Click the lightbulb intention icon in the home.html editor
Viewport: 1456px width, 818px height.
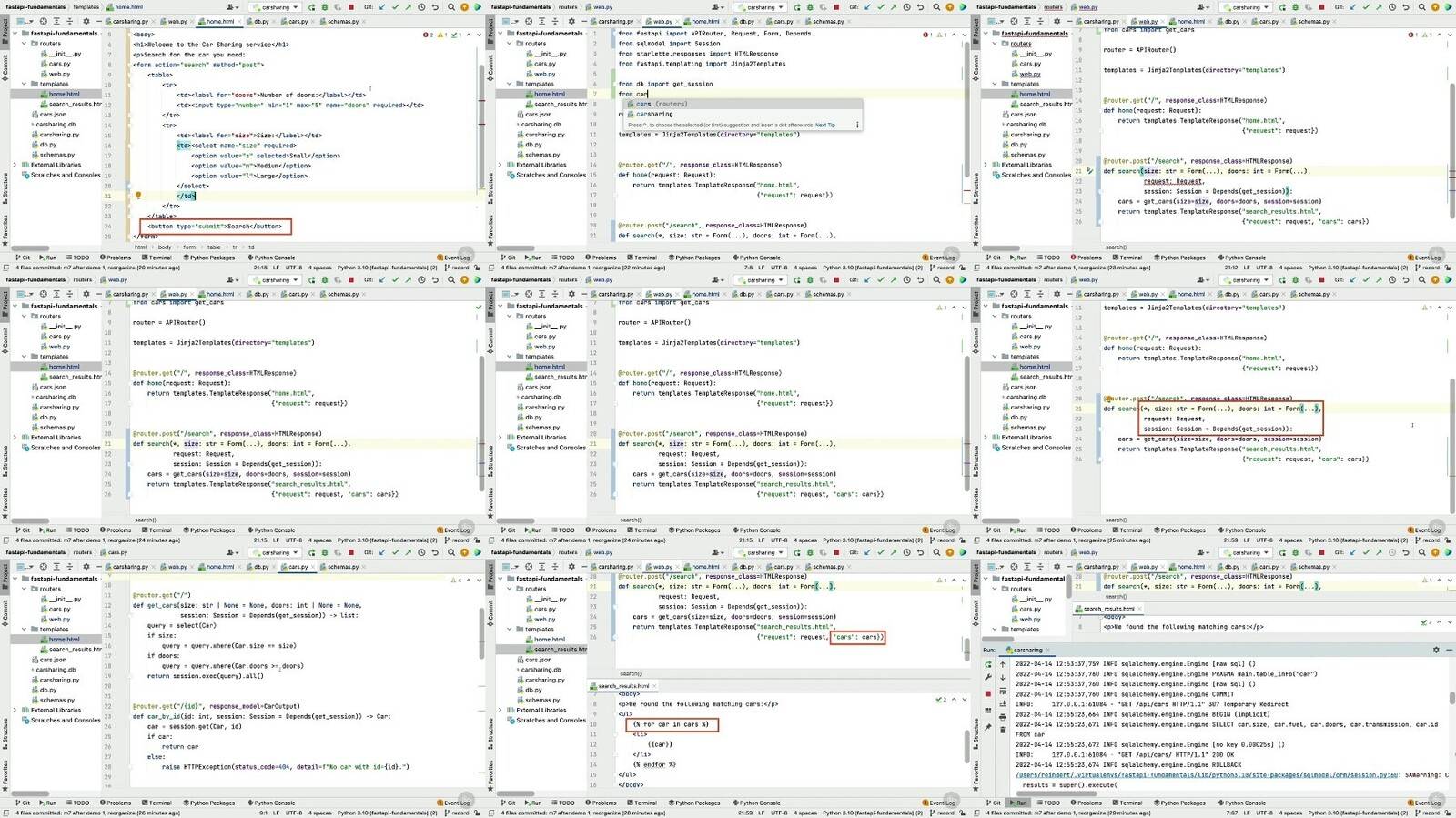pos(138,196)
